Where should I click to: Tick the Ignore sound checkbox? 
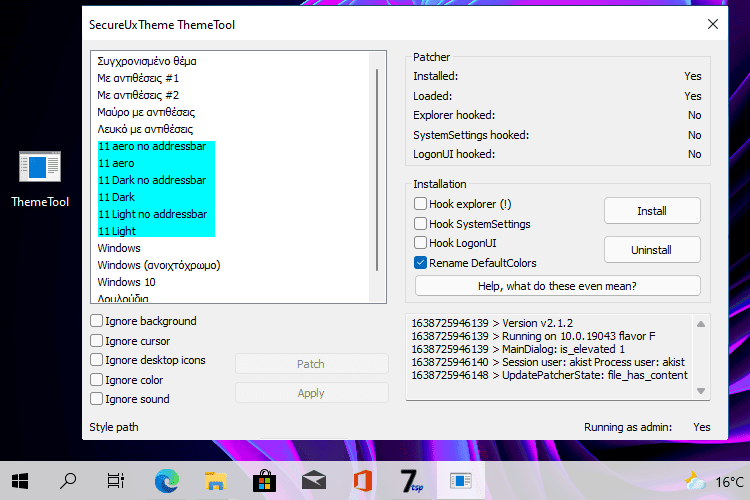click(96, 399)
